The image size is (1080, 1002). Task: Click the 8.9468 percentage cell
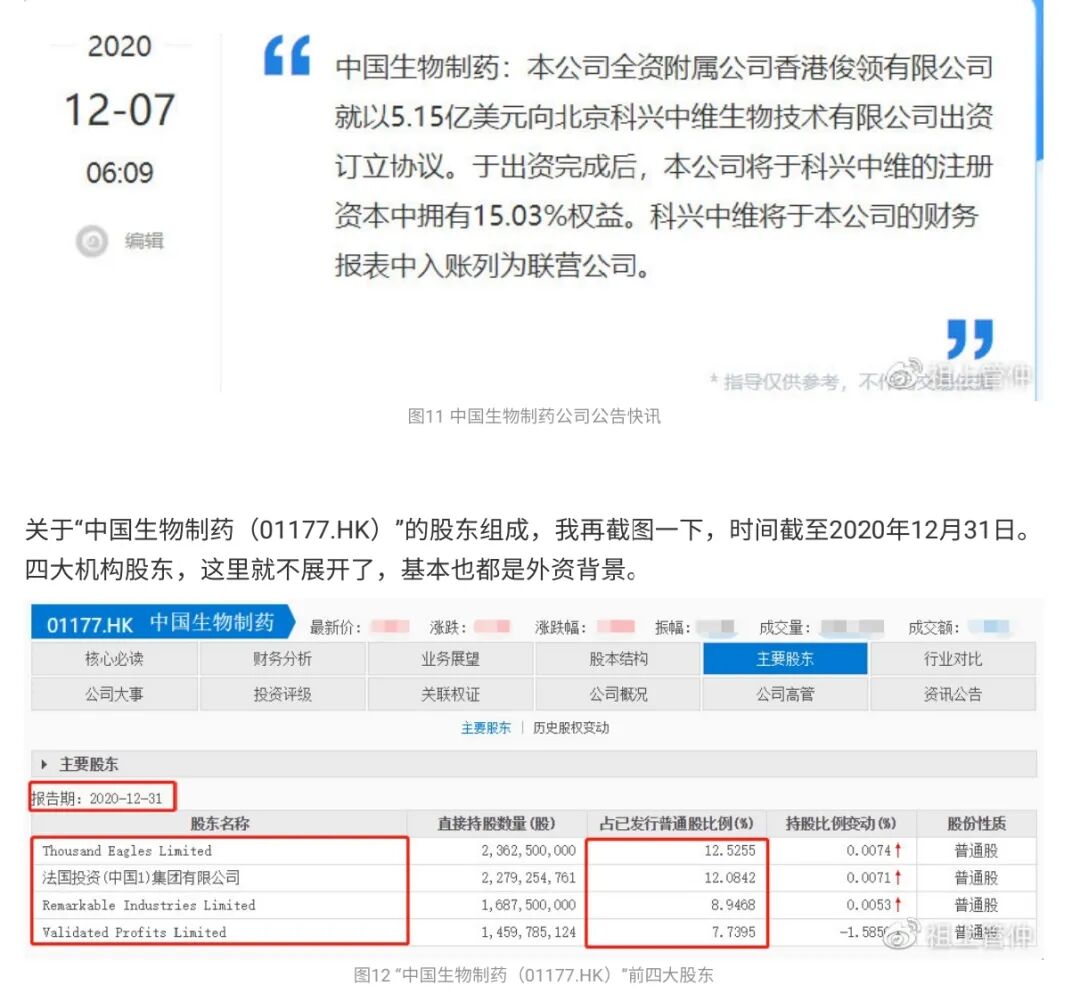coord(734,905)
